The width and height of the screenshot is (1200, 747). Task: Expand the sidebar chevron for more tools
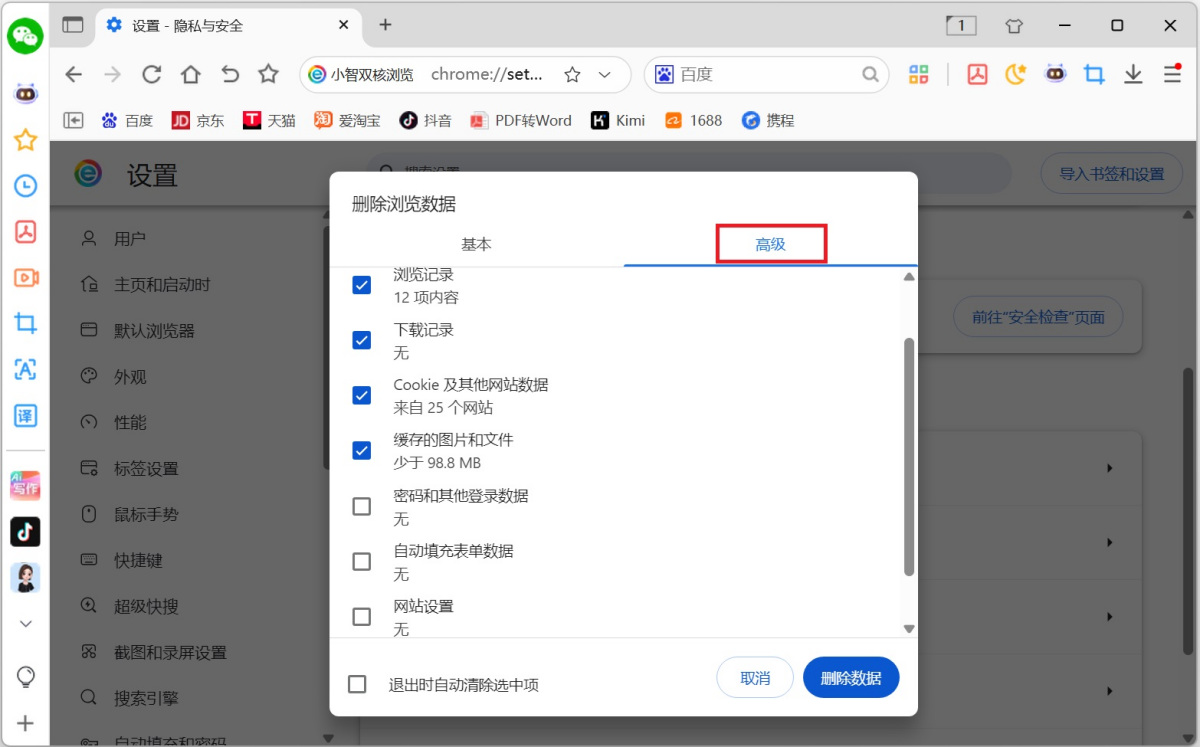[x=25, y=623]
